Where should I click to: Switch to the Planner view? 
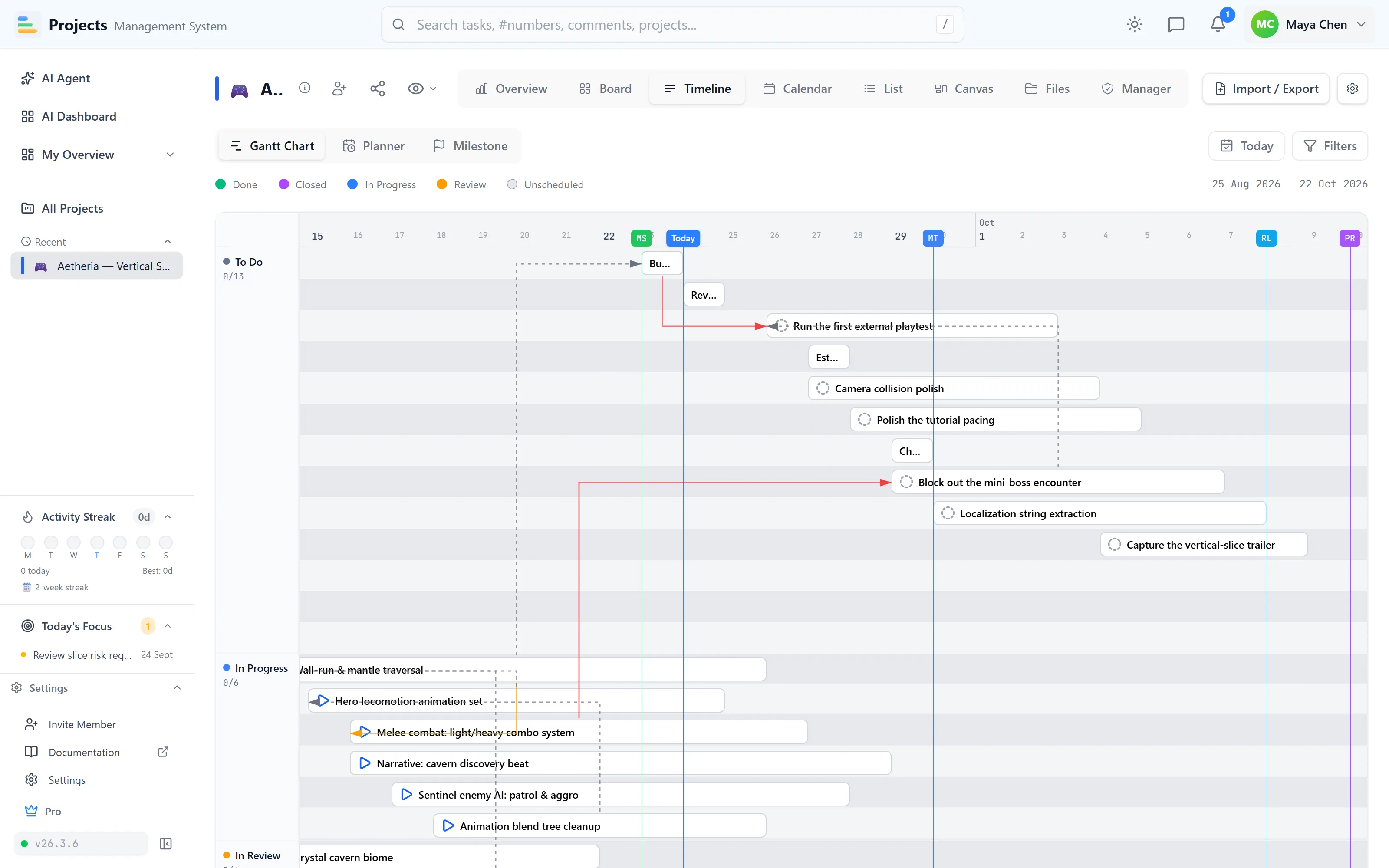coord(374,146)
